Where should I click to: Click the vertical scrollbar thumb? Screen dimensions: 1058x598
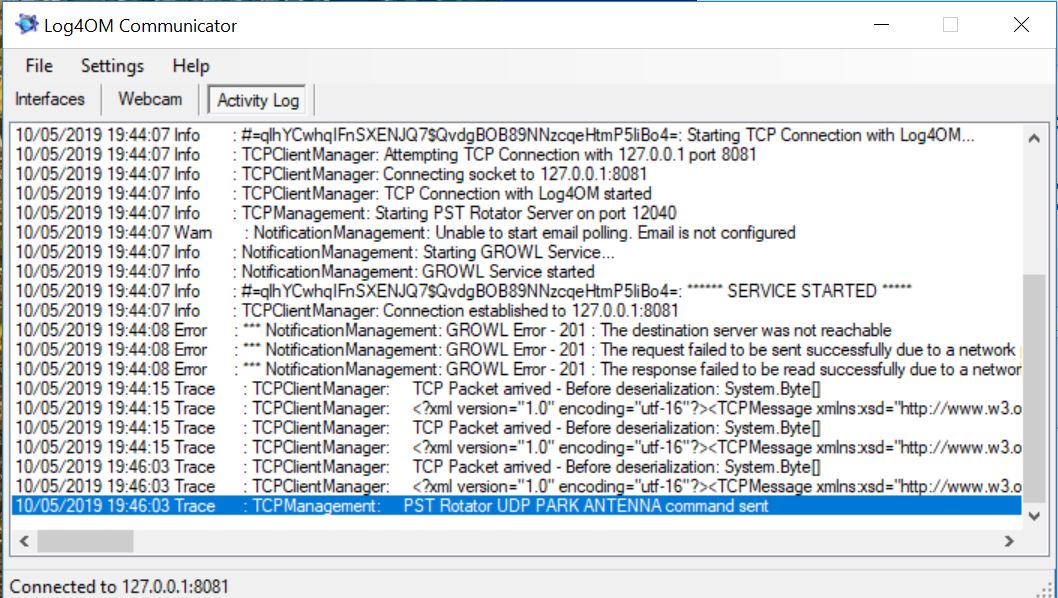pos(1034,388)
